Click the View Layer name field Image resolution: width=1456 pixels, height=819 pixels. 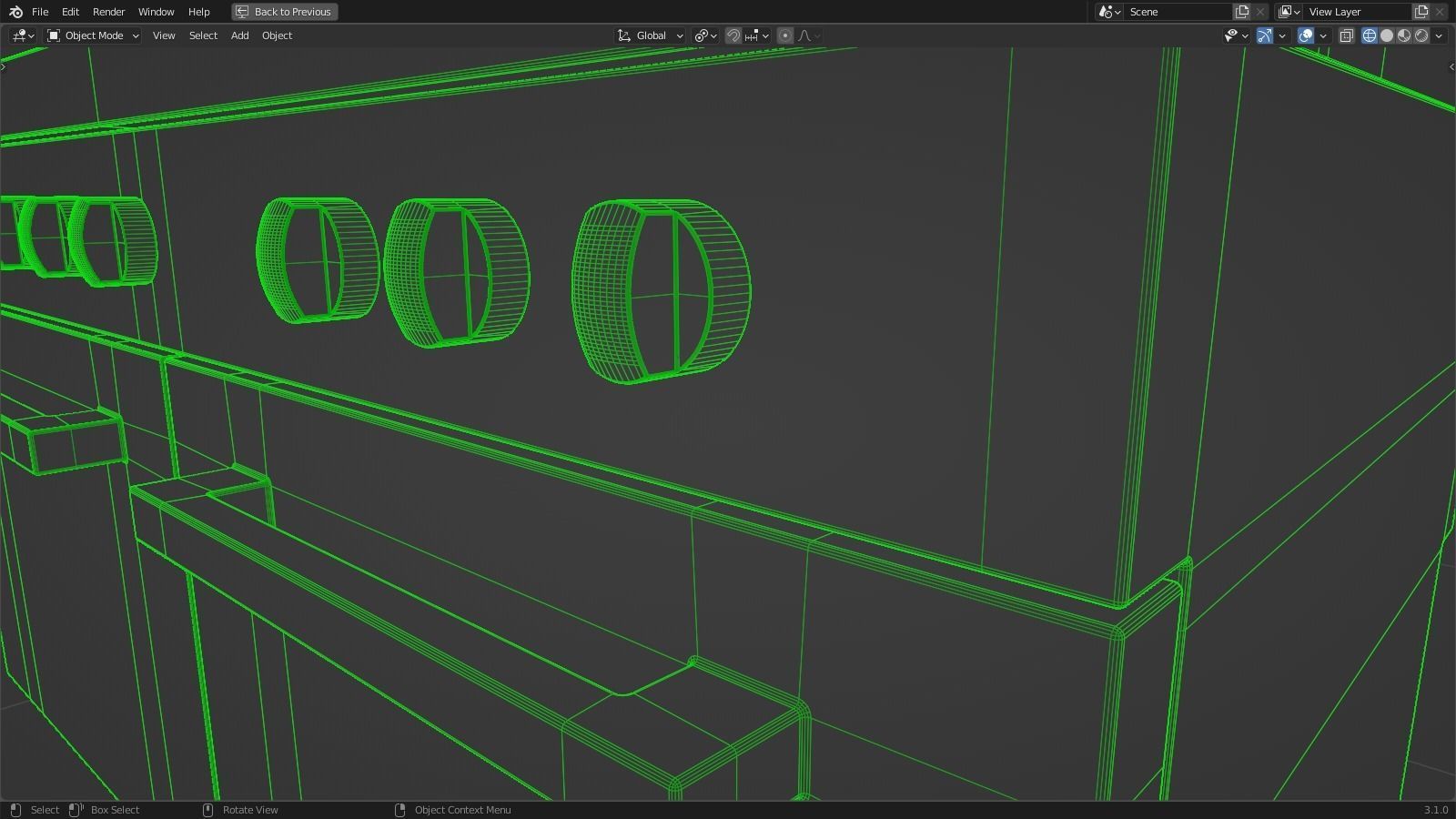pyautogui.click(x=1358, y=12)
